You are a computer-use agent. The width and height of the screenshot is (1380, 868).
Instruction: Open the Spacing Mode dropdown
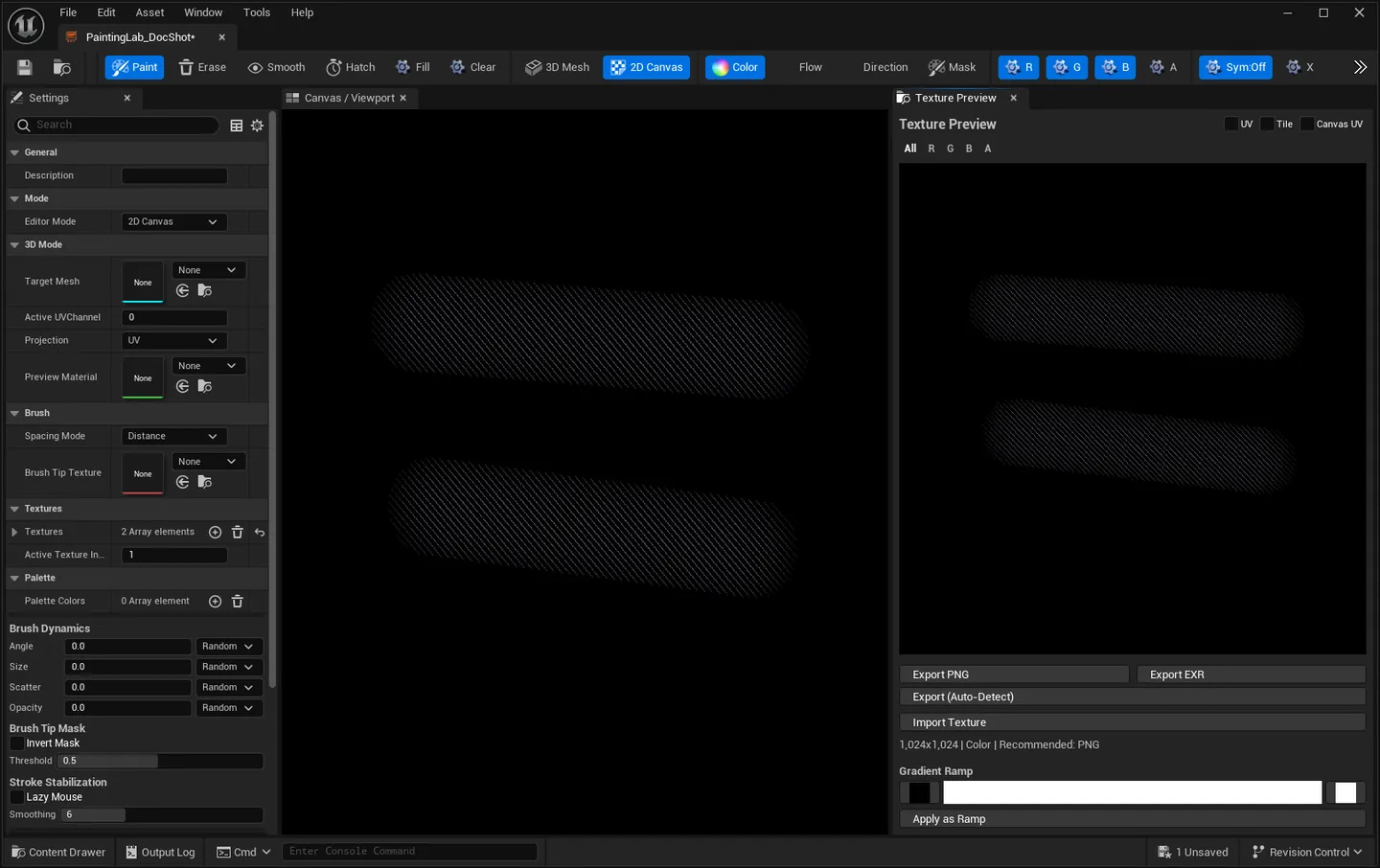[x=173, y=436]
